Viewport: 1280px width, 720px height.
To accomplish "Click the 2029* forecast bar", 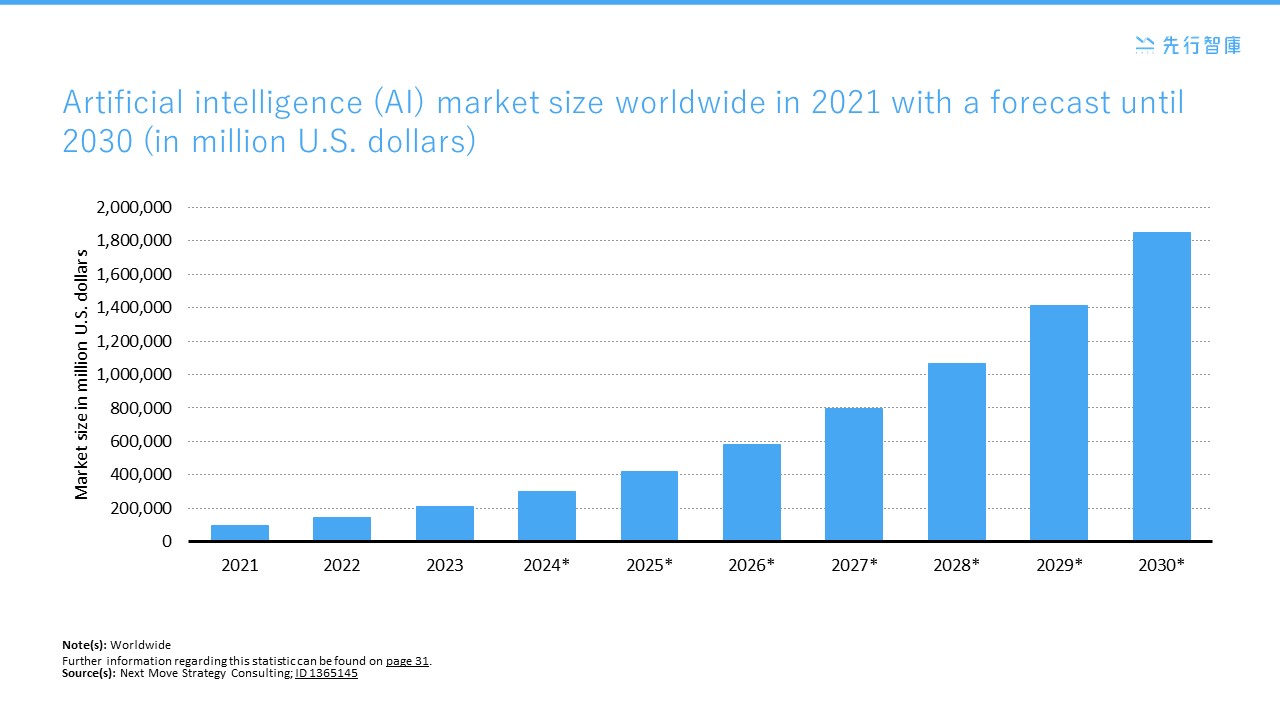I will click(1059, 423).
